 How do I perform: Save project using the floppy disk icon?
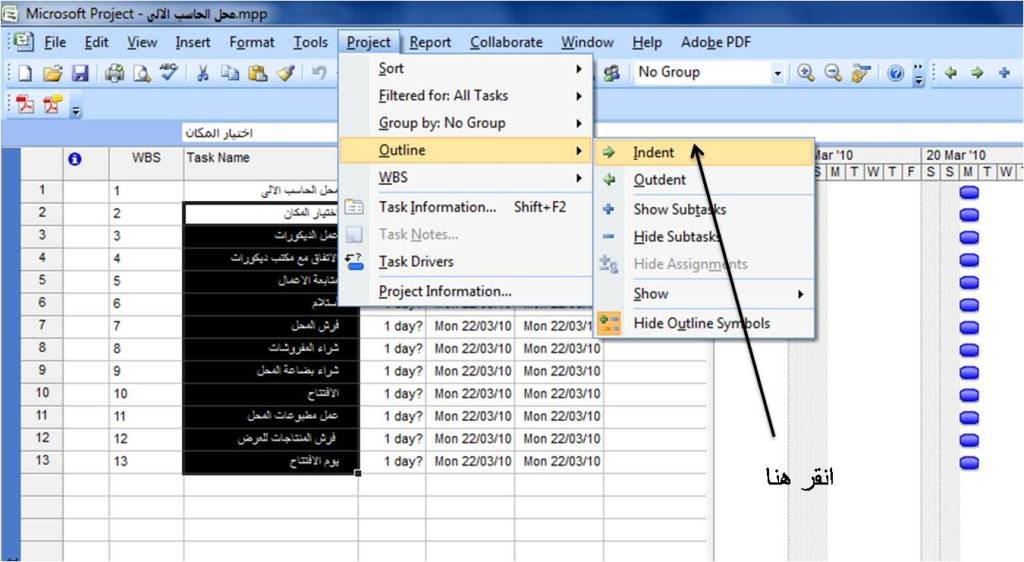pos(80,73)
